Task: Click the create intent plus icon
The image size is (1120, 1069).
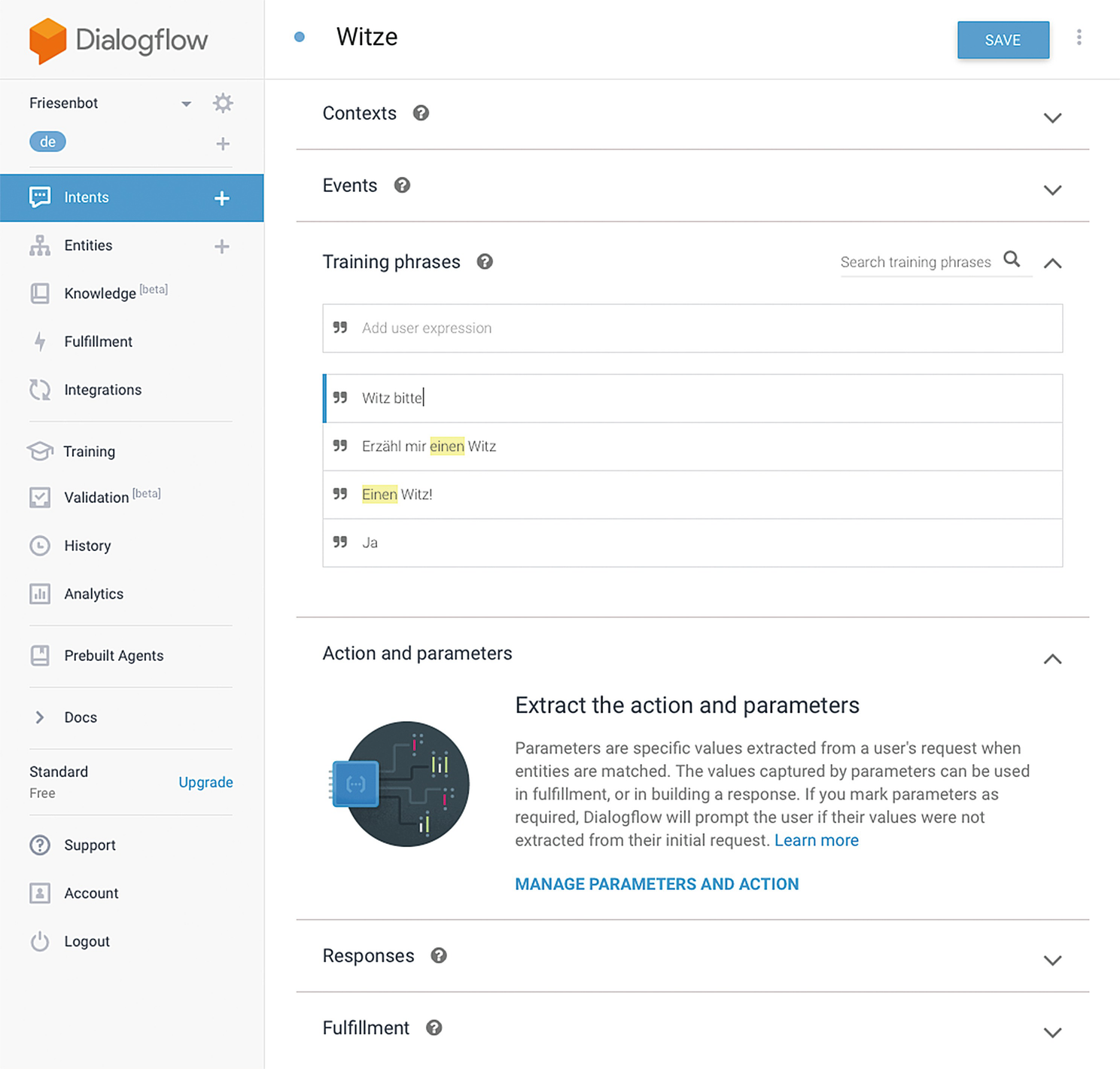Action: [x=222, y=198]
